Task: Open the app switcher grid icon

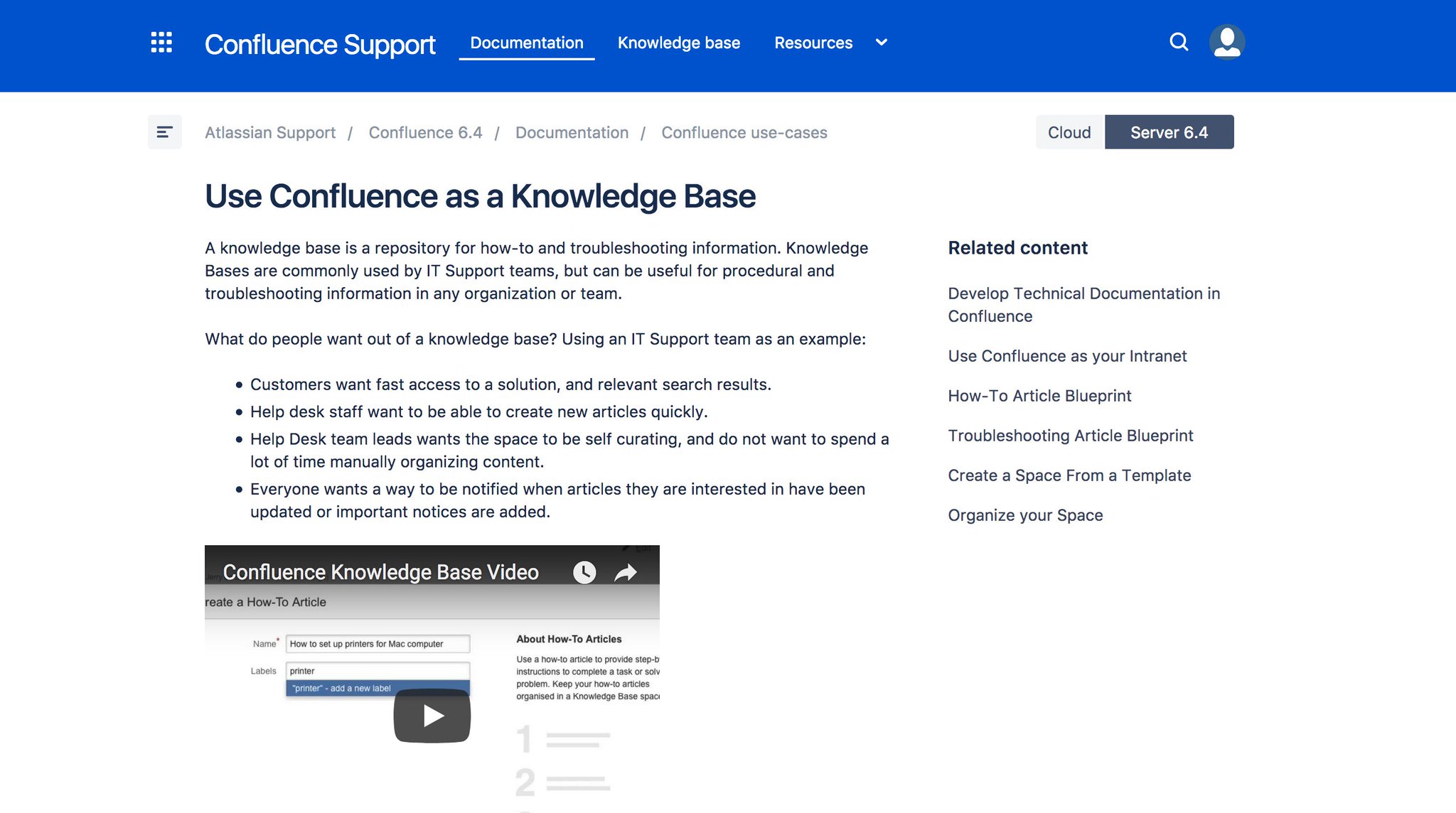Action: click(161, 43)
